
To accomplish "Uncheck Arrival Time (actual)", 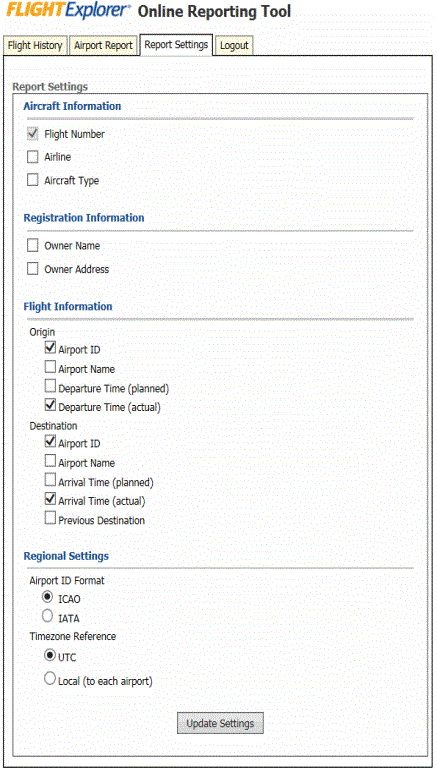I will tap(50, 499).
